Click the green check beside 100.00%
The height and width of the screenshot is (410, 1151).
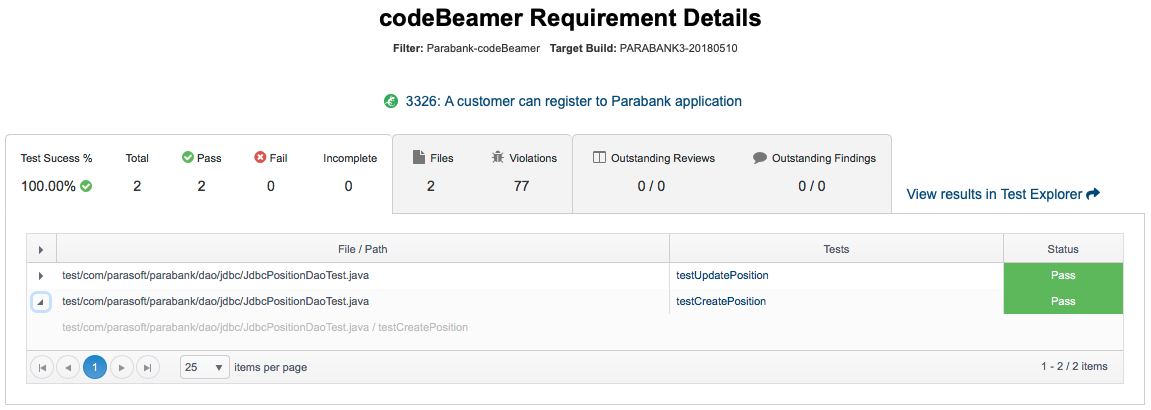87,186
